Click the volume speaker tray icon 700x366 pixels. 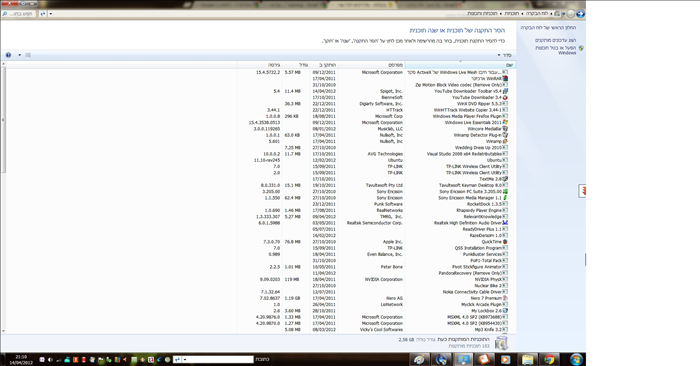click(x=50, y=359)
